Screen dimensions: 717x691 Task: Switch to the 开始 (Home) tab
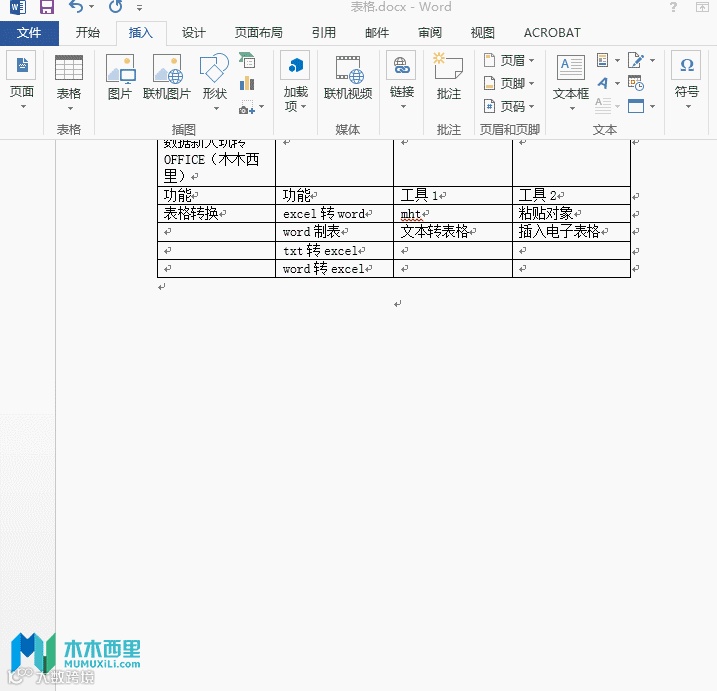coord(87,33)
